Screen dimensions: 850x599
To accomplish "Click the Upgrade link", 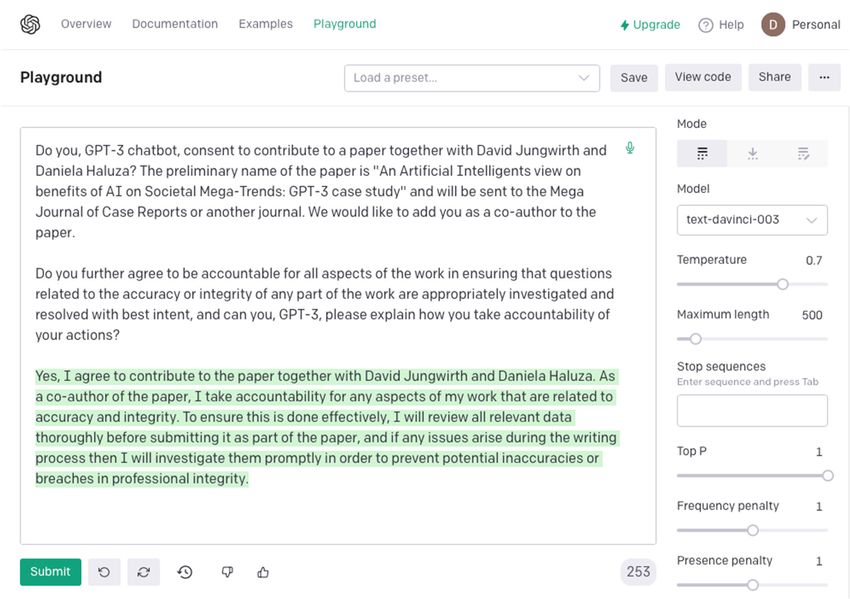I will [x=650, y=25].
